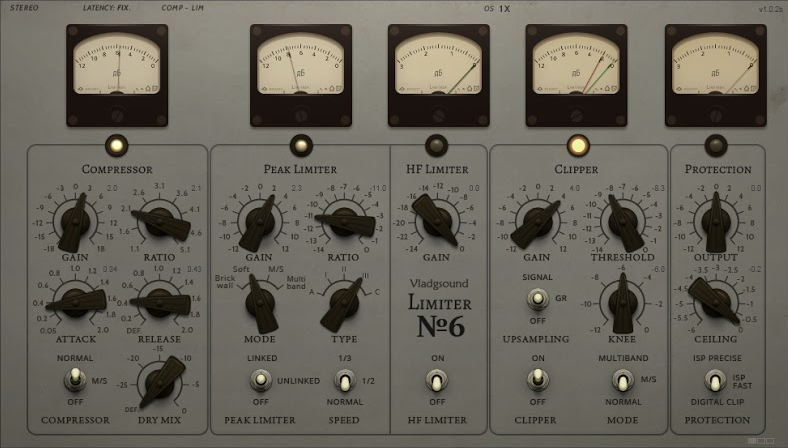
Task: Click the ceiling value readout -0.2
Action: pos(754,269)
